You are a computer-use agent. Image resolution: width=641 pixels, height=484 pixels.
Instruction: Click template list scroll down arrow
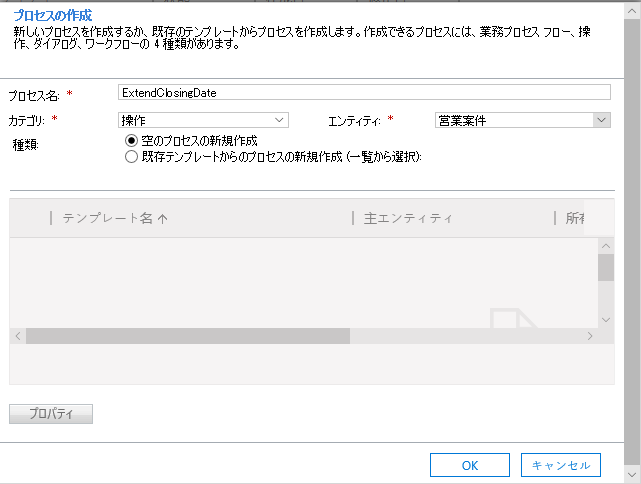tap(606, 320)
